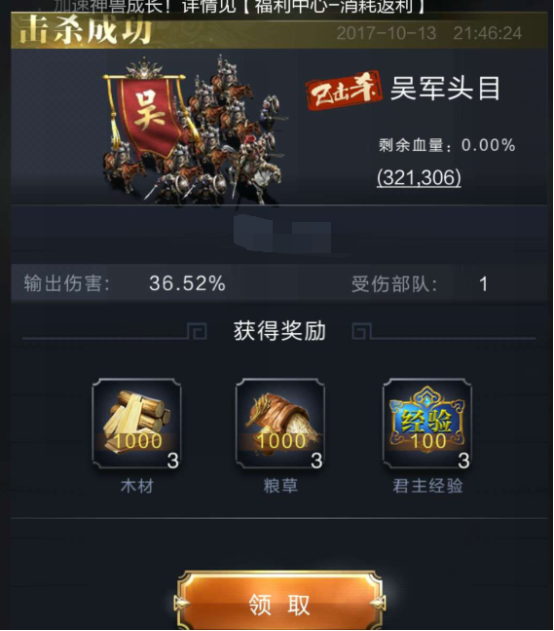Screen dimensions: 554x631
Task: Click the 木材 label under wood icon
Action: (x=137, y=486)
